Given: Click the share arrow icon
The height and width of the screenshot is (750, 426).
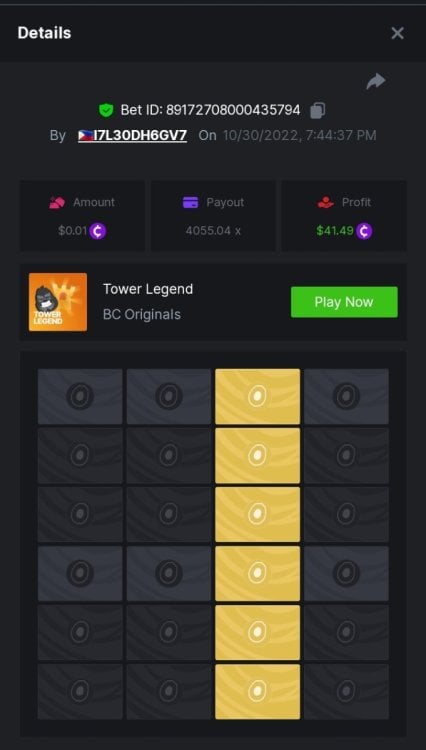Looking at the screenshot, I should (x=376, y=81).
